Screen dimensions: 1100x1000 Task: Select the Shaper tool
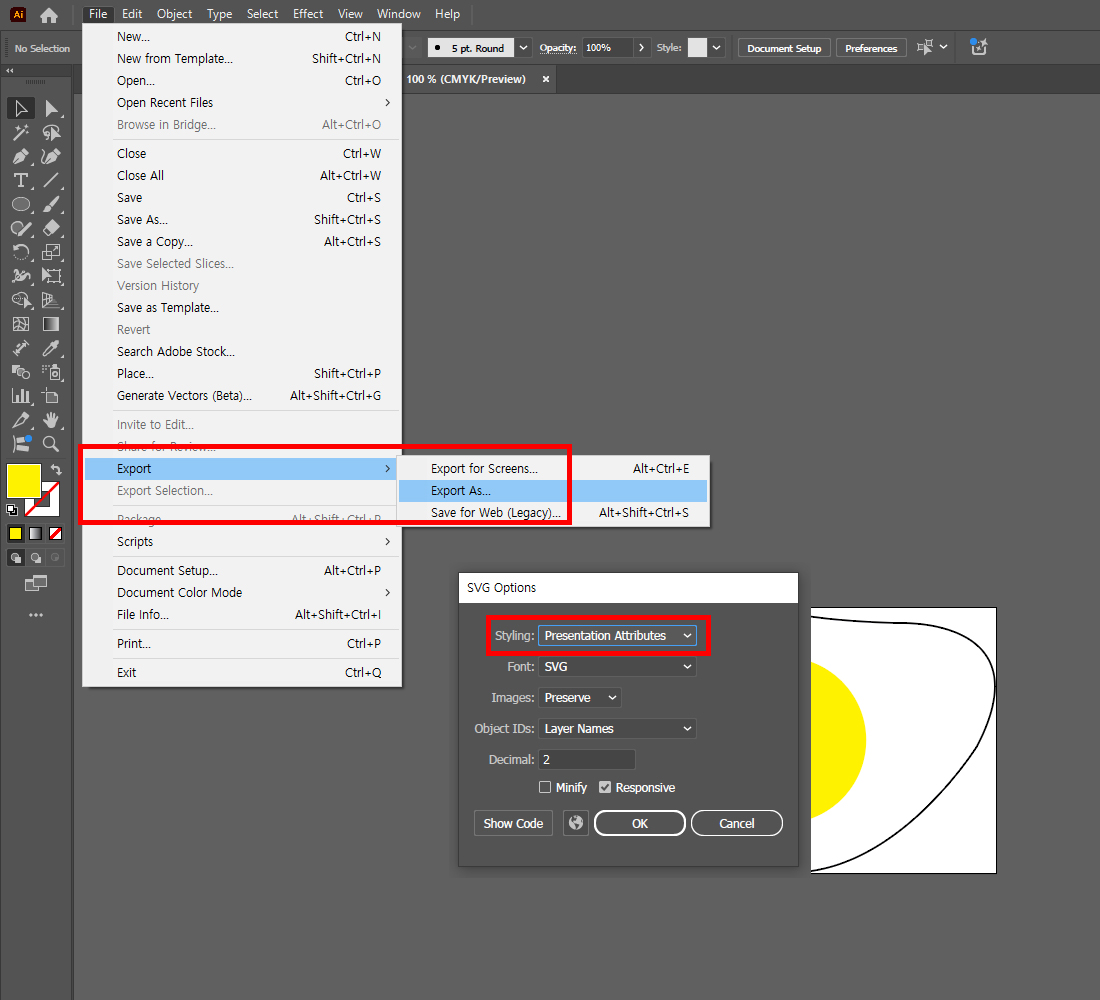tap(21, 228)
